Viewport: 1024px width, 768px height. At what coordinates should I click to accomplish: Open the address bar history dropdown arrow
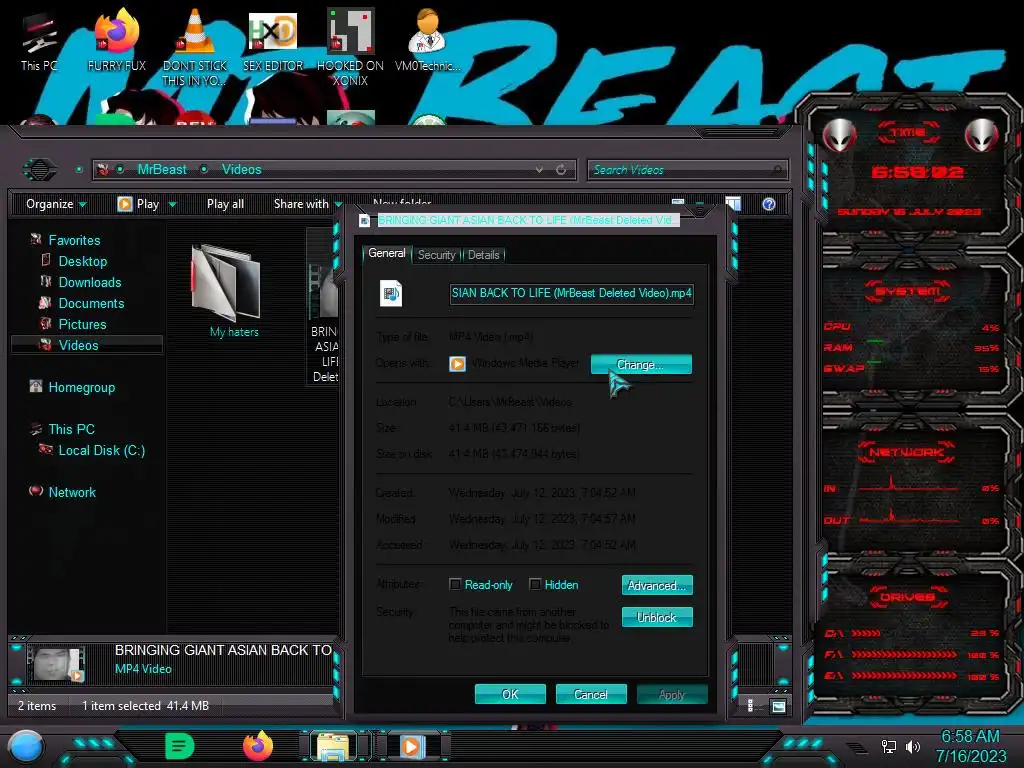(539, 170)
